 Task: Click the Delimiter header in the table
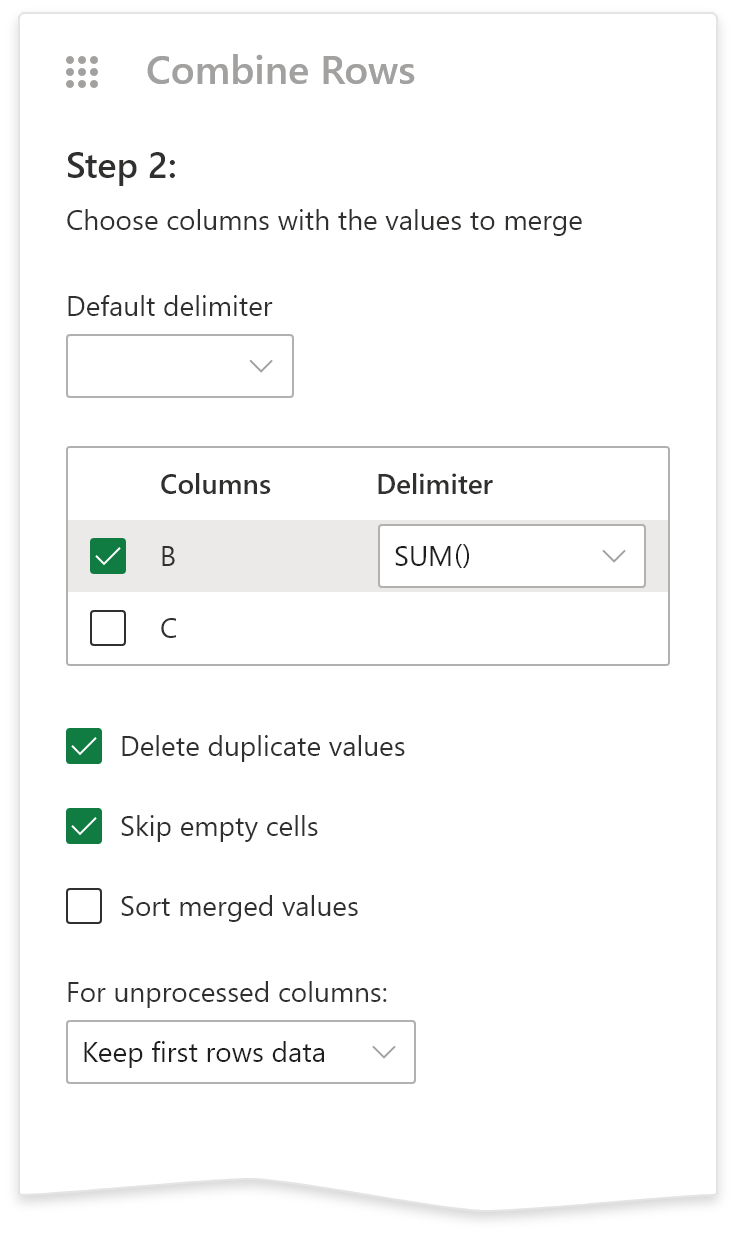(434, 485)
